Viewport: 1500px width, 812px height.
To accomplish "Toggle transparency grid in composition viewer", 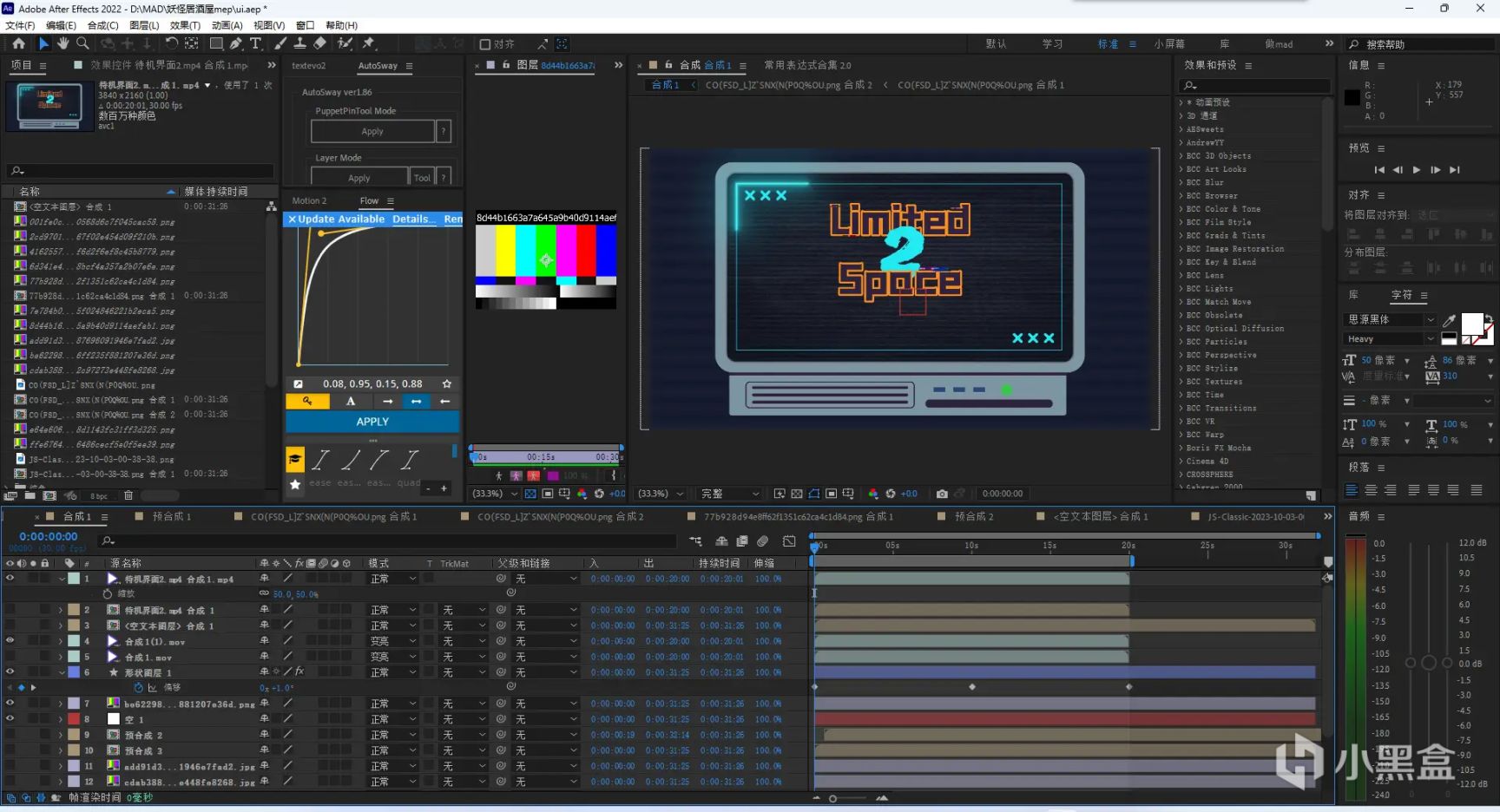I will 797,494.
